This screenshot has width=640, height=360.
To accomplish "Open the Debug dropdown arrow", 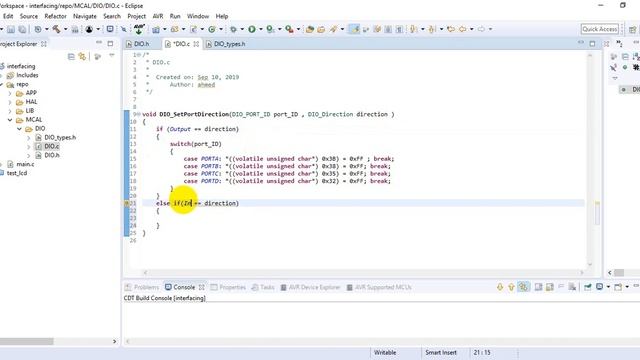I will coord(242,29).
